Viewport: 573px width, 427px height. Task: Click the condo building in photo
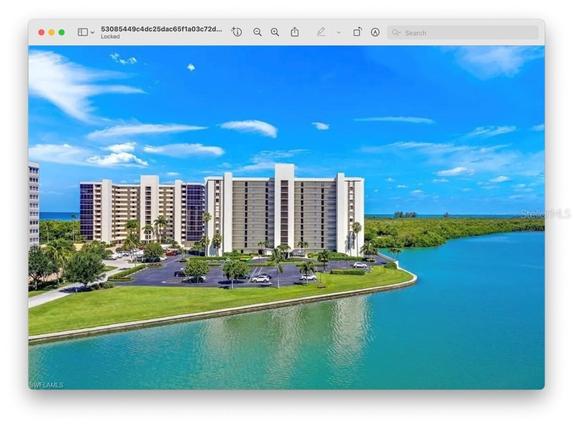[x=222, y=210]
